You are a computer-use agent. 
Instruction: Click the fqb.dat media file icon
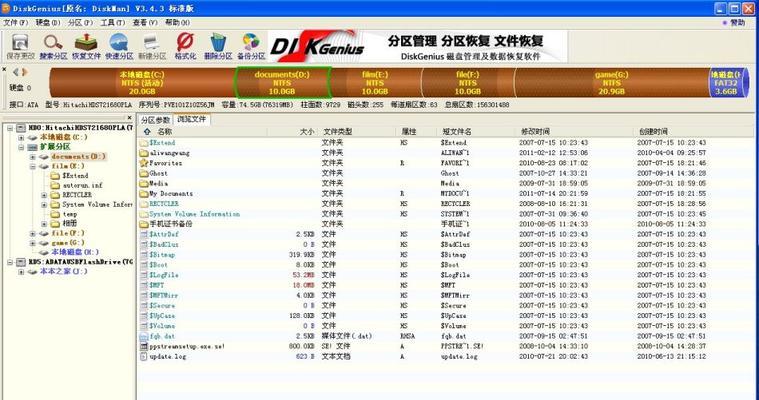144,336
